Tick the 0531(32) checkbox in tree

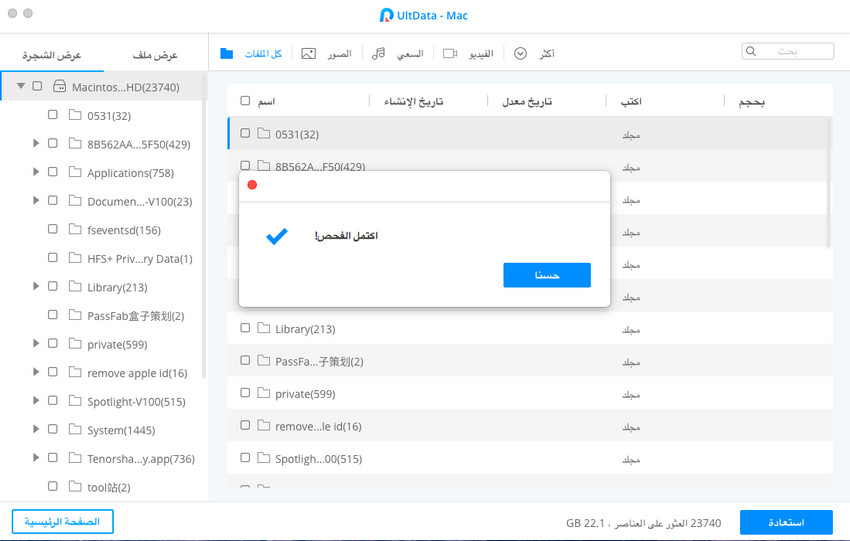coord(53,114)
